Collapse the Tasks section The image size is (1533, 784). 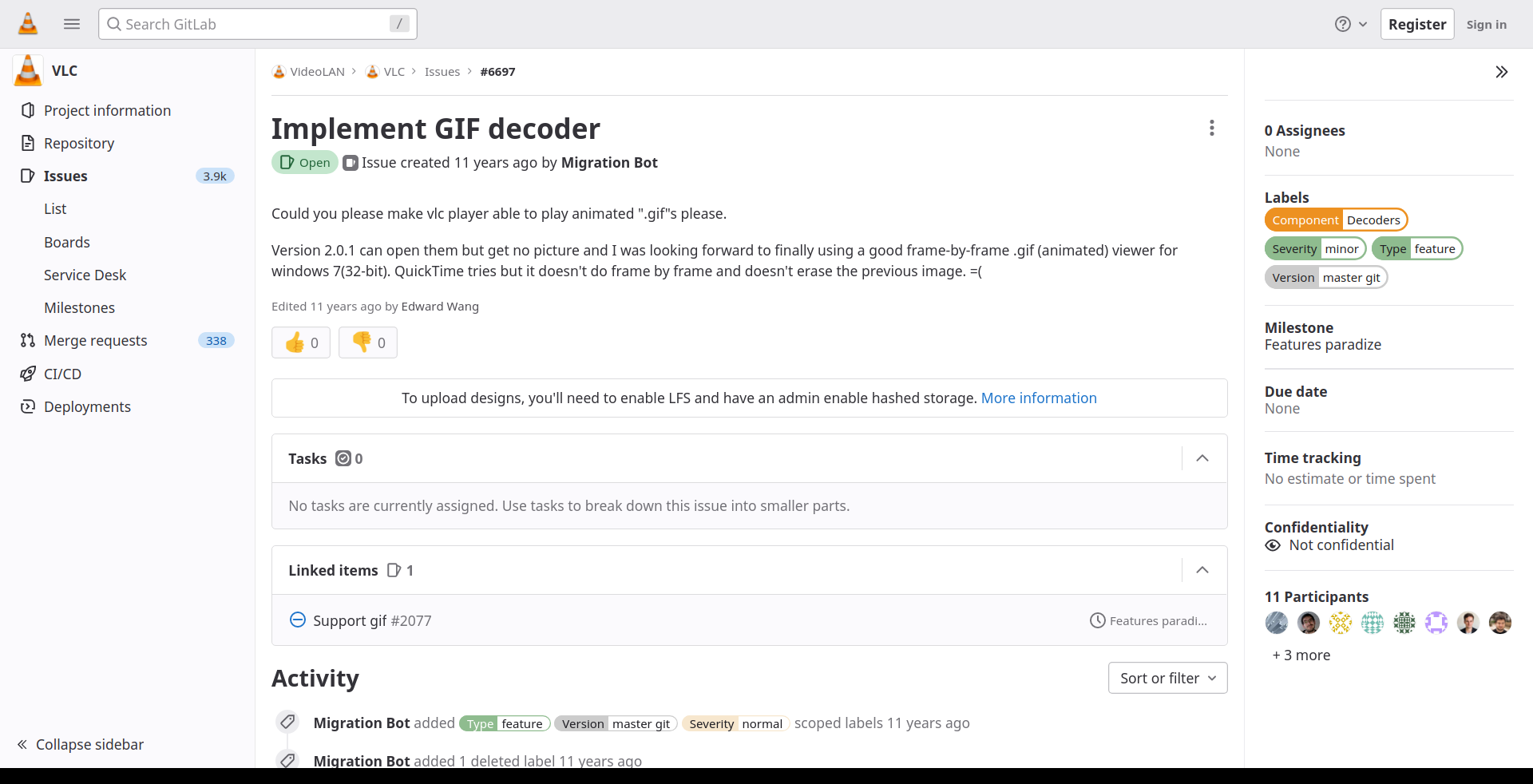[1202, 458]
